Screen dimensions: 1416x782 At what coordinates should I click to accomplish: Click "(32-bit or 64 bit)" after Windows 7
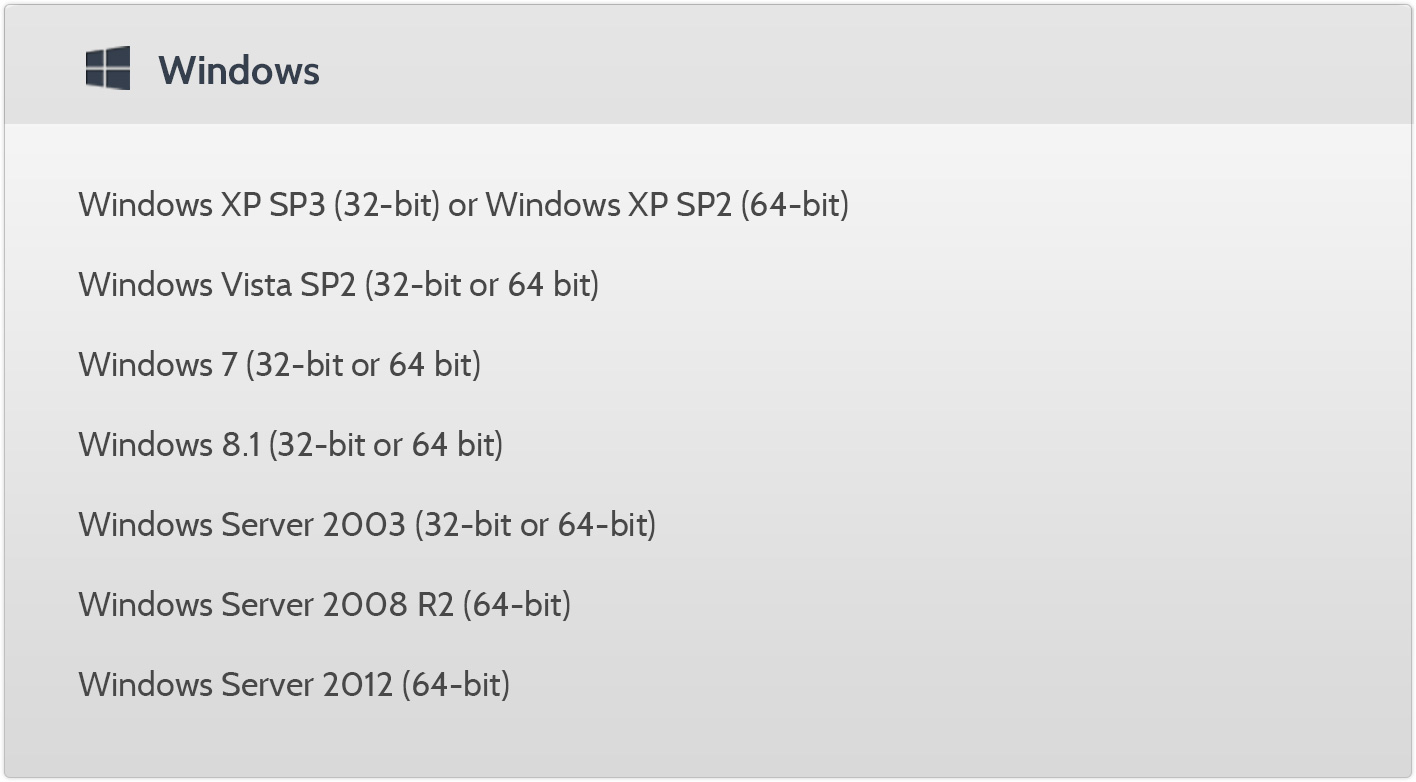(x=364, y=364)
